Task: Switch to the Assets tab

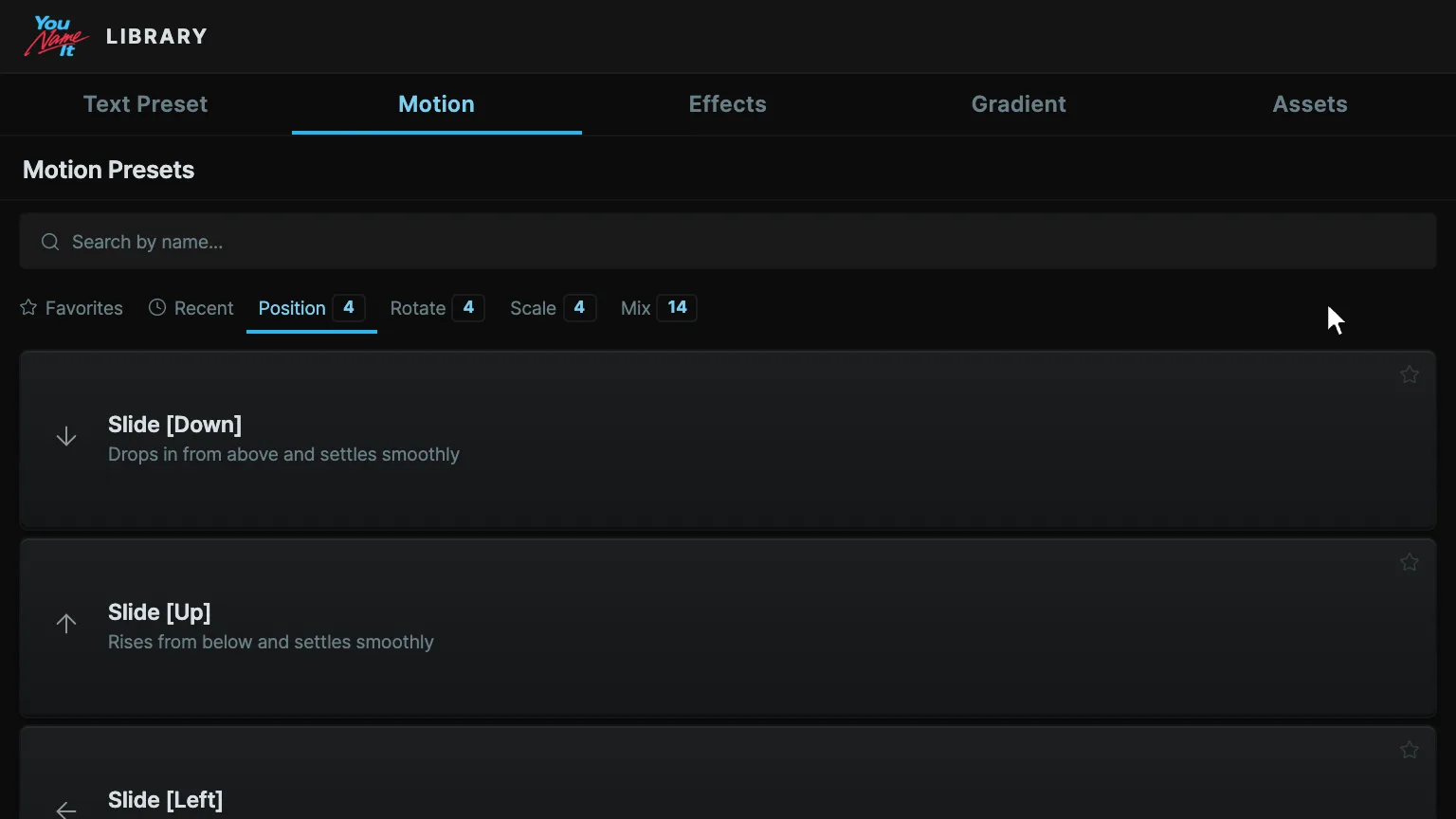Action: click(1310, 104)
